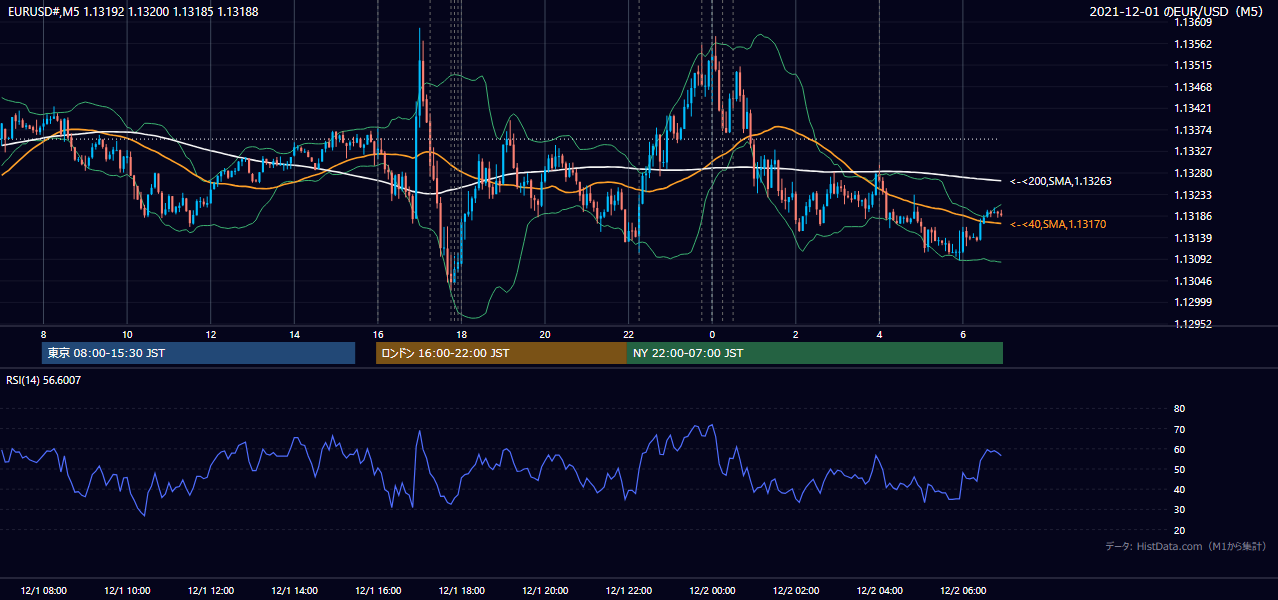Click hour 18 tick under the price chart
This screenshot has height=600, width=1278.
coord(461,334)
